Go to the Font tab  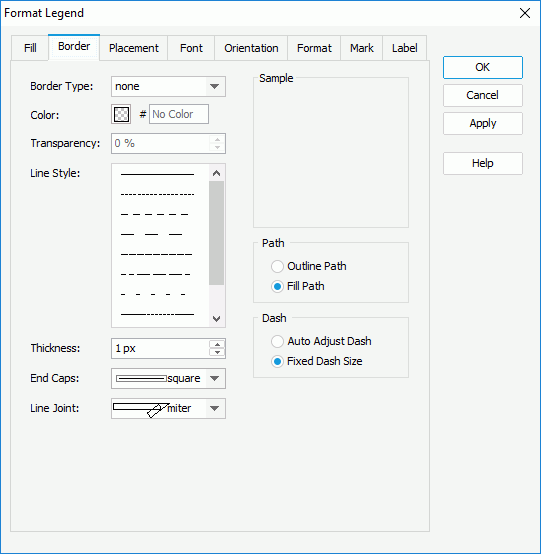tap(191, 48)
